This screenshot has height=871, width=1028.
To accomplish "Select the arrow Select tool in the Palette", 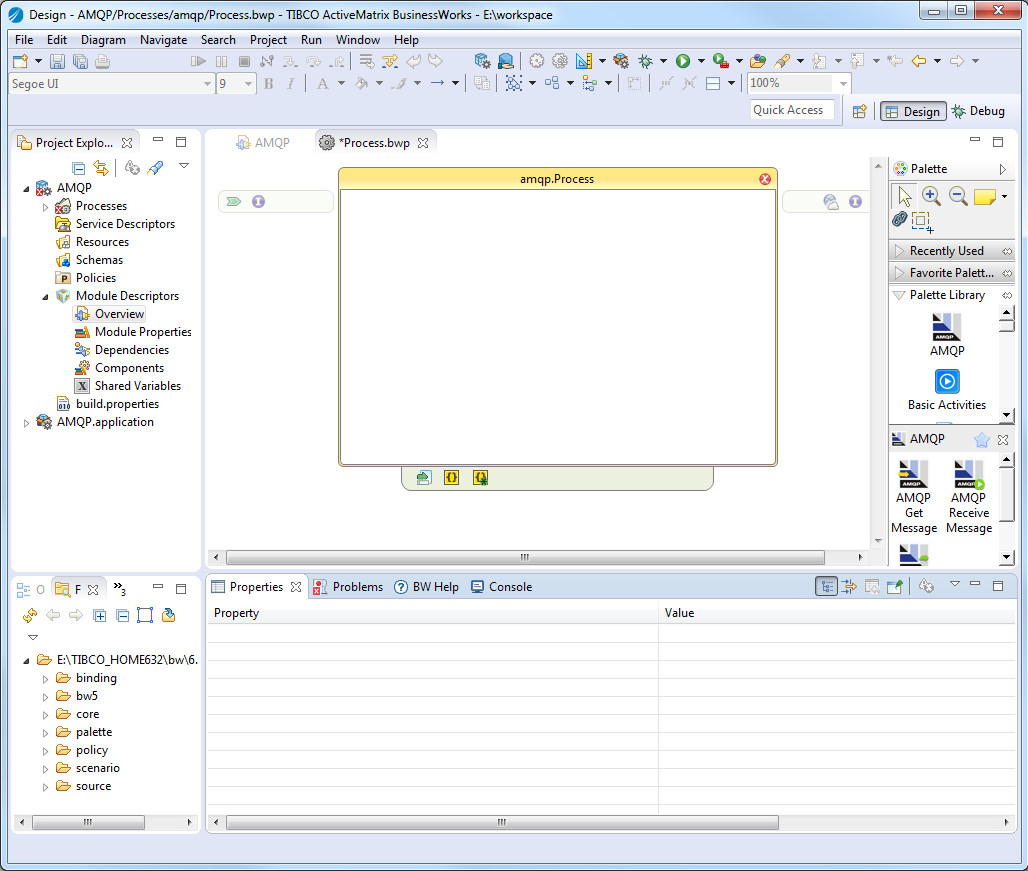I will (905, 195).
